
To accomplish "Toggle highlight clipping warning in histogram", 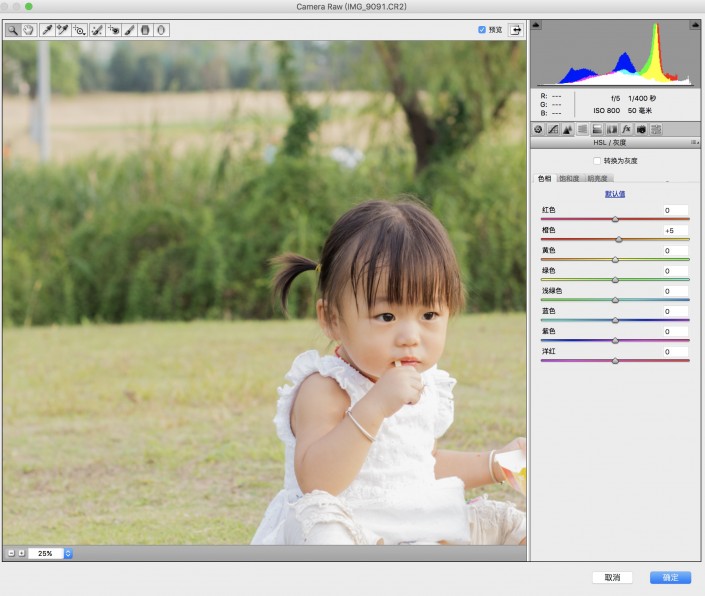I will (x=694, y=25).
